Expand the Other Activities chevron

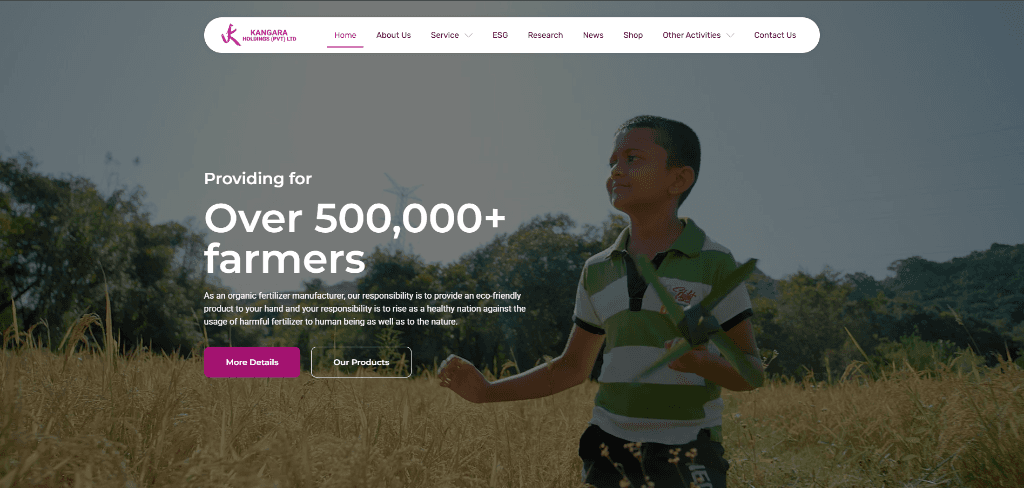tap(730, 35)
